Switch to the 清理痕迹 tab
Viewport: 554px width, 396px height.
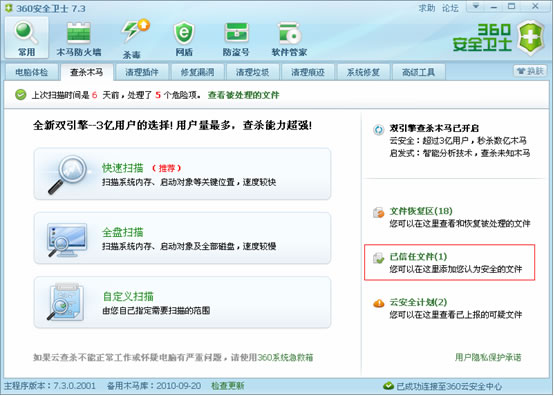[x=308, y=72]
